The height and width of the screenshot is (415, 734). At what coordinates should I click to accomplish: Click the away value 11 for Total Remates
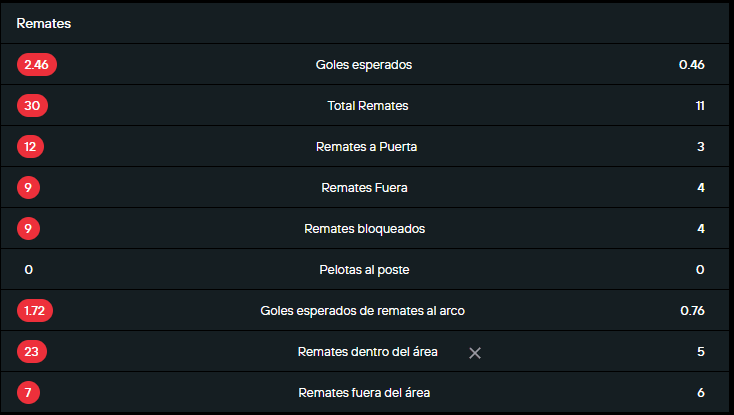[700, 106]
